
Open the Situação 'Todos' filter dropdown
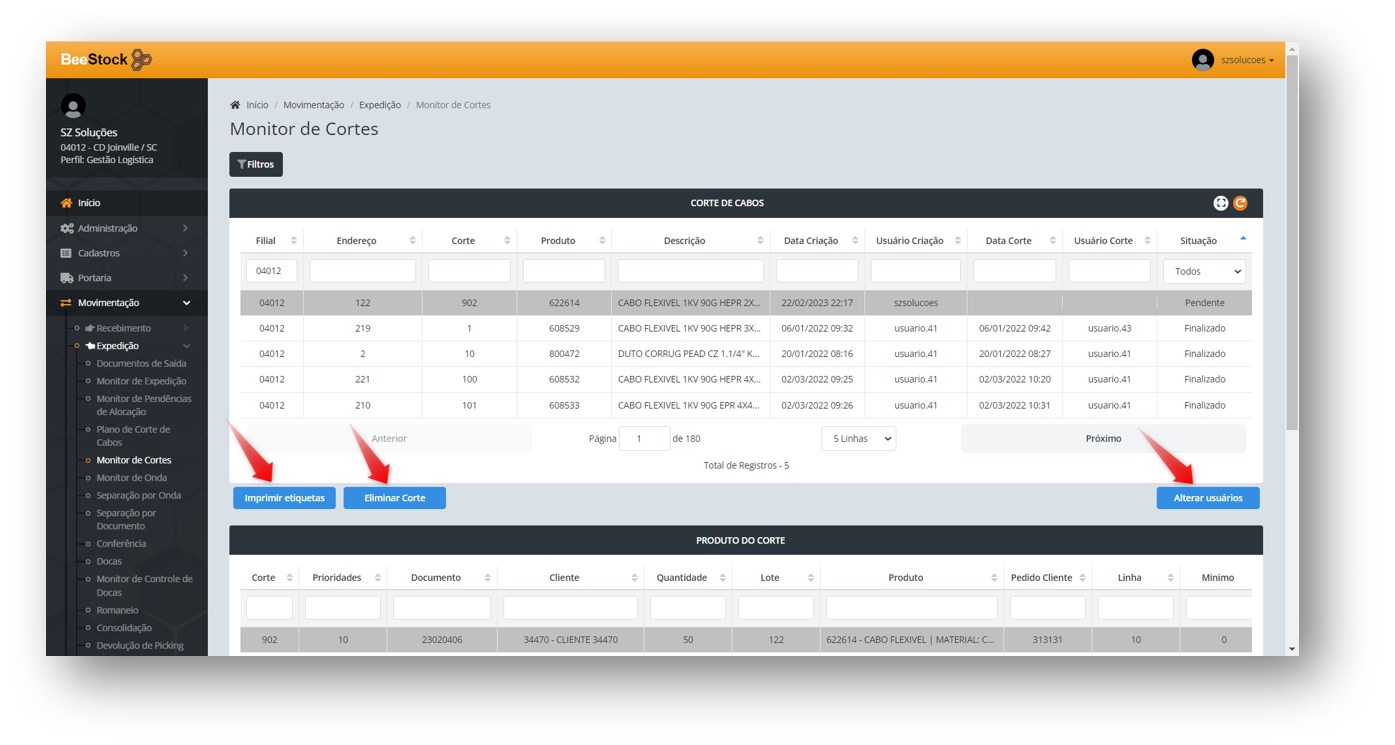click(1204, 271)
